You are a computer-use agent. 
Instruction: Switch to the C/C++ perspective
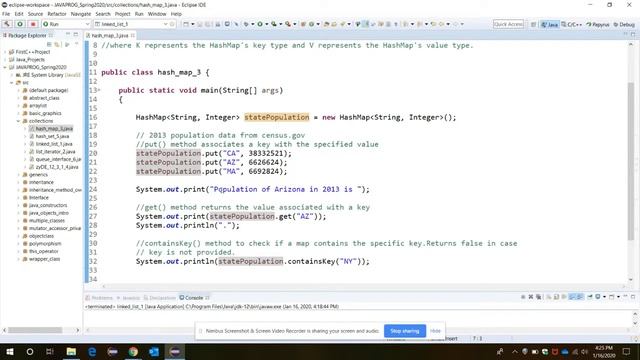coord(571,24)
